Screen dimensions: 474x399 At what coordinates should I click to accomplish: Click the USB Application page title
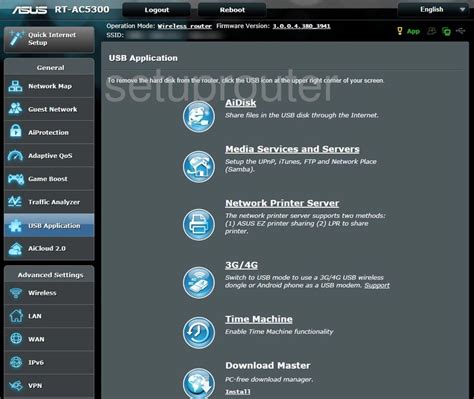(x=143, y=58)
